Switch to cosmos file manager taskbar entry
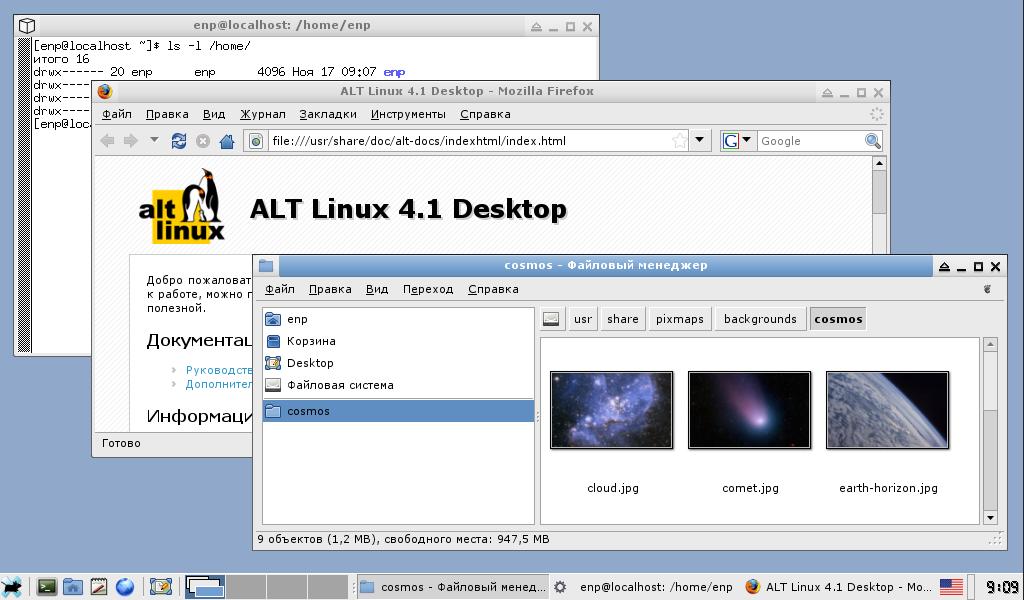 pos(453,587)
